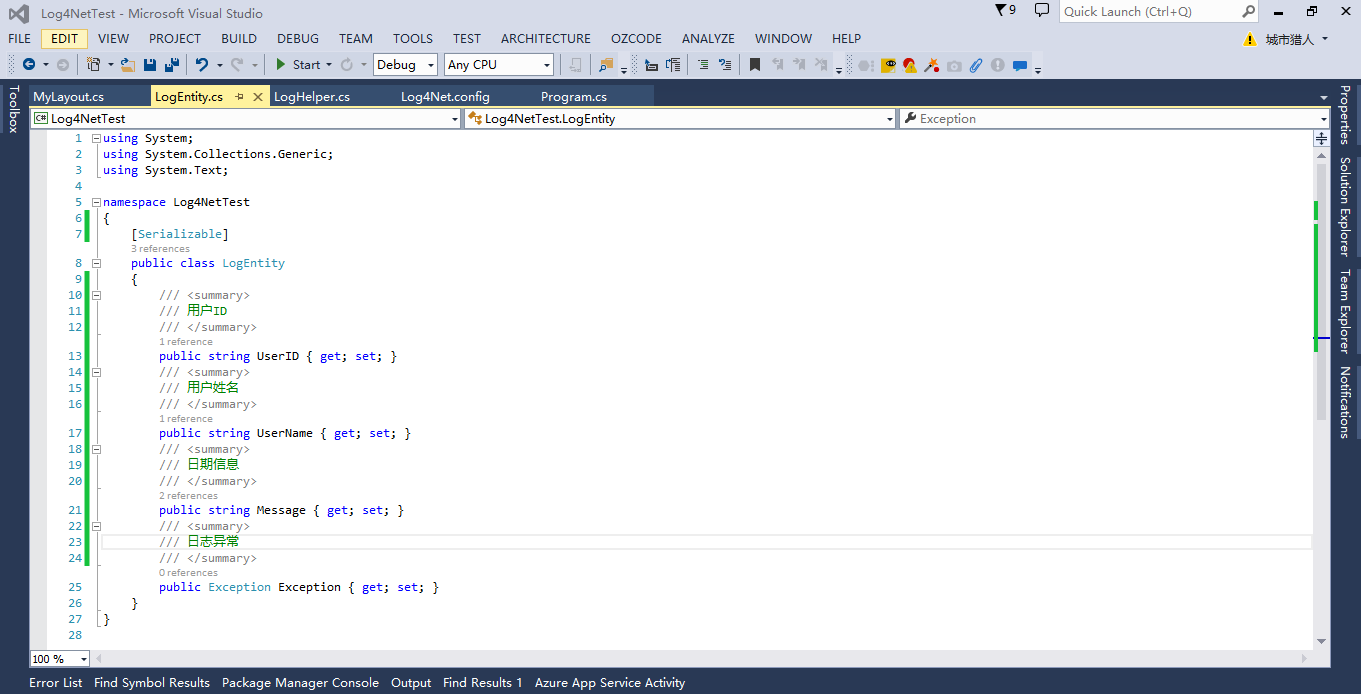Viewport: 1361px width, 694px height.
Task: Click the New Project toolbar icon
Action: [93, 65]
